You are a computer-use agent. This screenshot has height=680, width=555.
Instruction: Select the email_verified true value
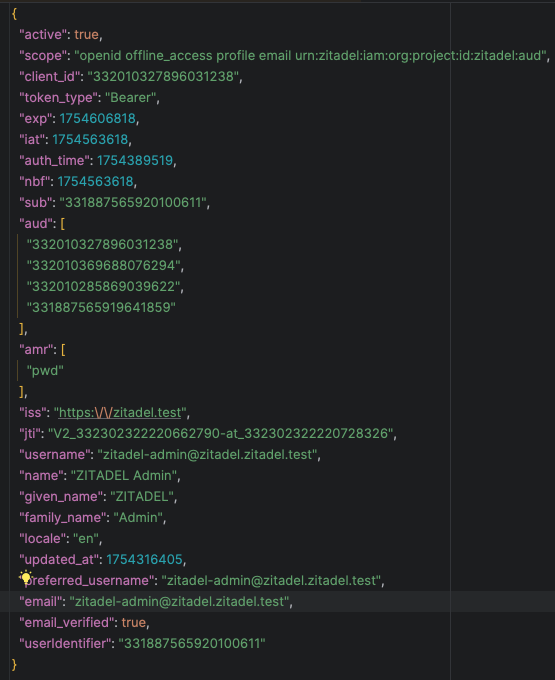(x=134, y=622)
